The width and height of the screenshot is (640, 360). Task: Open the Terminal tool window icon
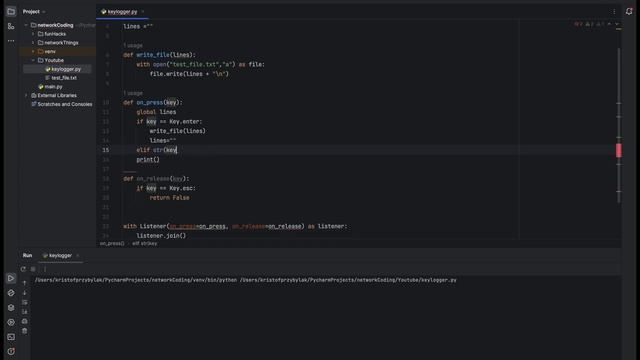click(11, 337)
